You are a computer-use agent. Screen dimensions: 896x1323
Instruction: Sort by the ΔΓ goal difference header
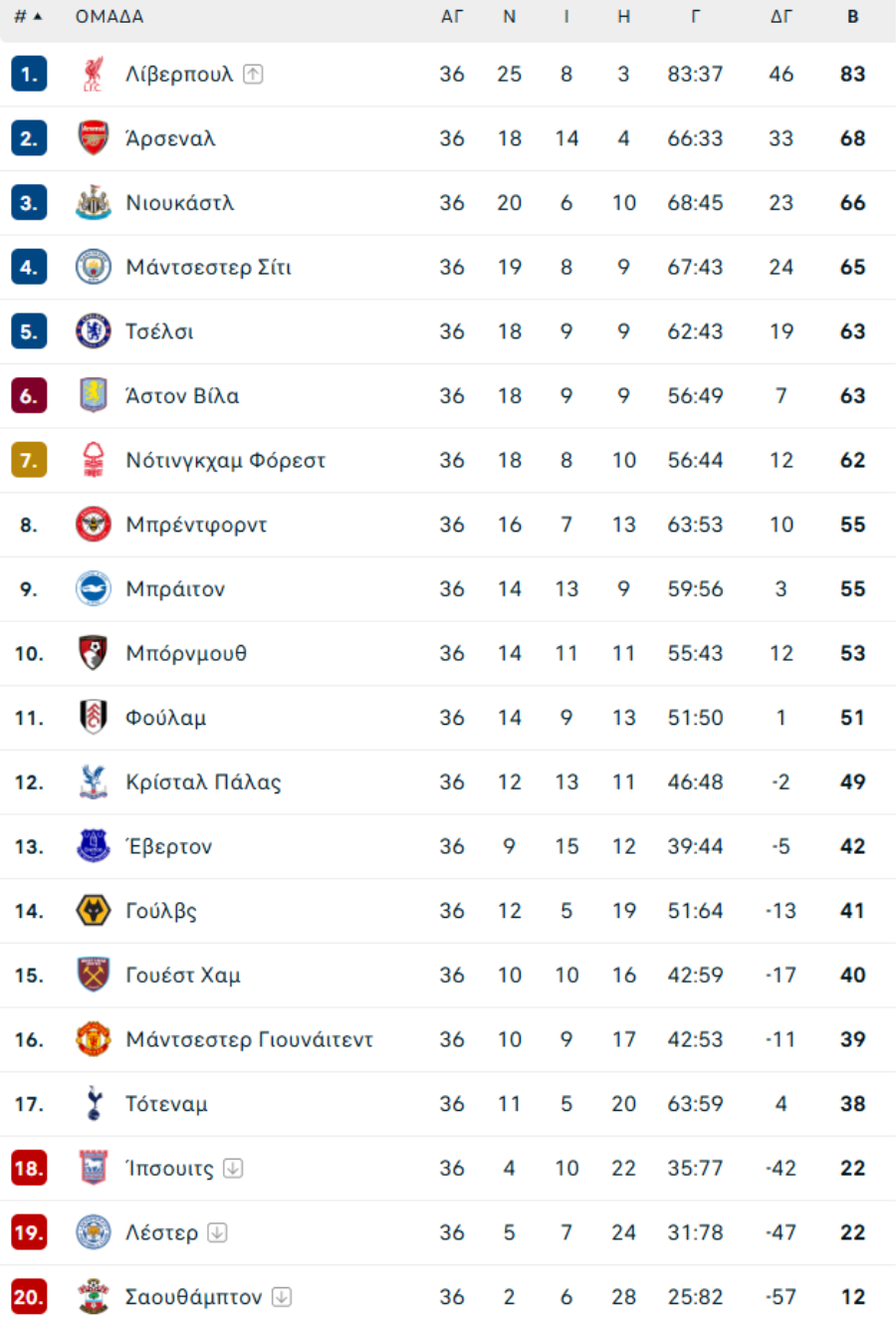click(782, 17)
